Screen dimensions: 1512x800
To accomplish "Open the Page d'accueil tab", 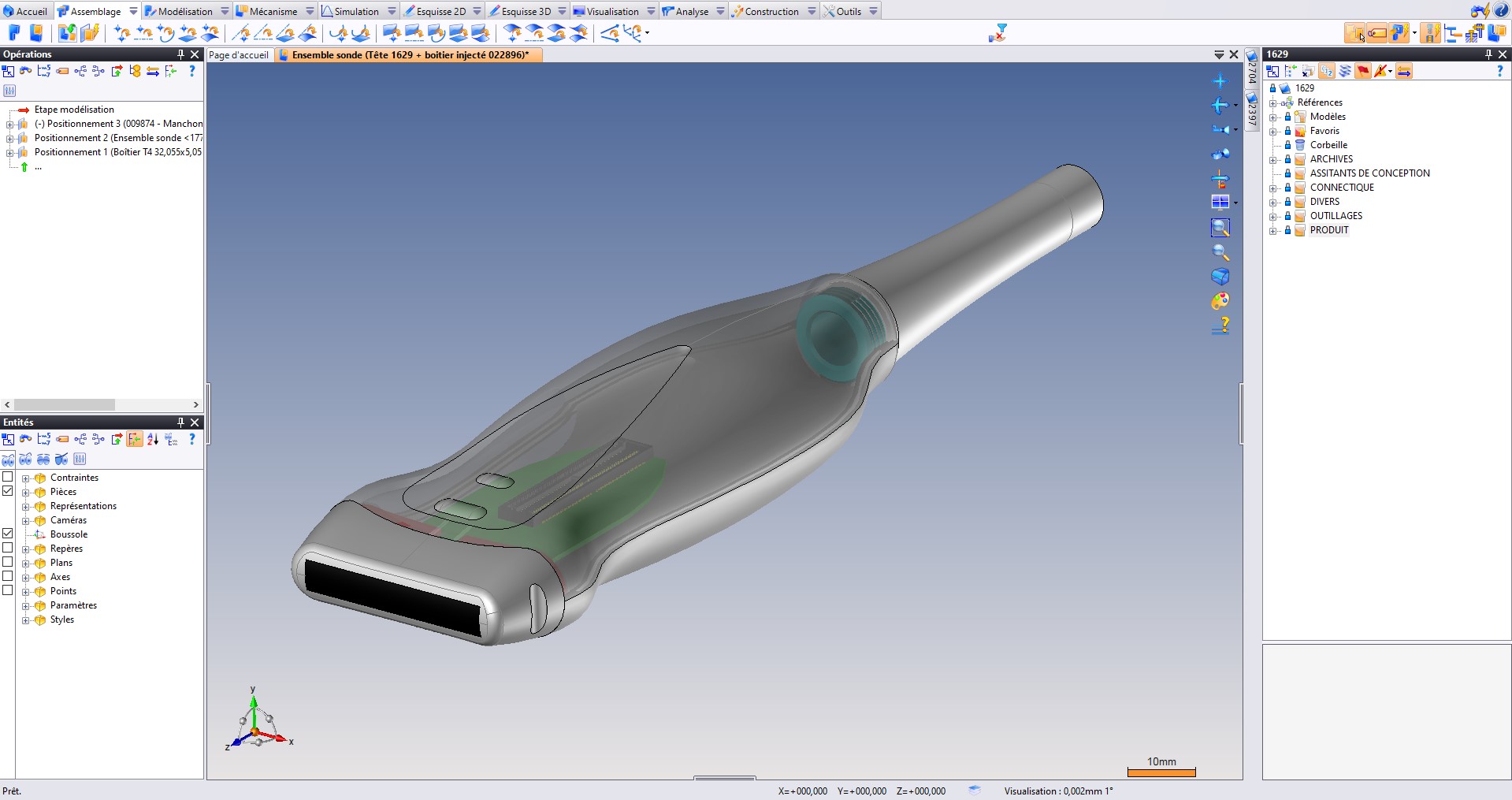I will click(x=239, y=54).
